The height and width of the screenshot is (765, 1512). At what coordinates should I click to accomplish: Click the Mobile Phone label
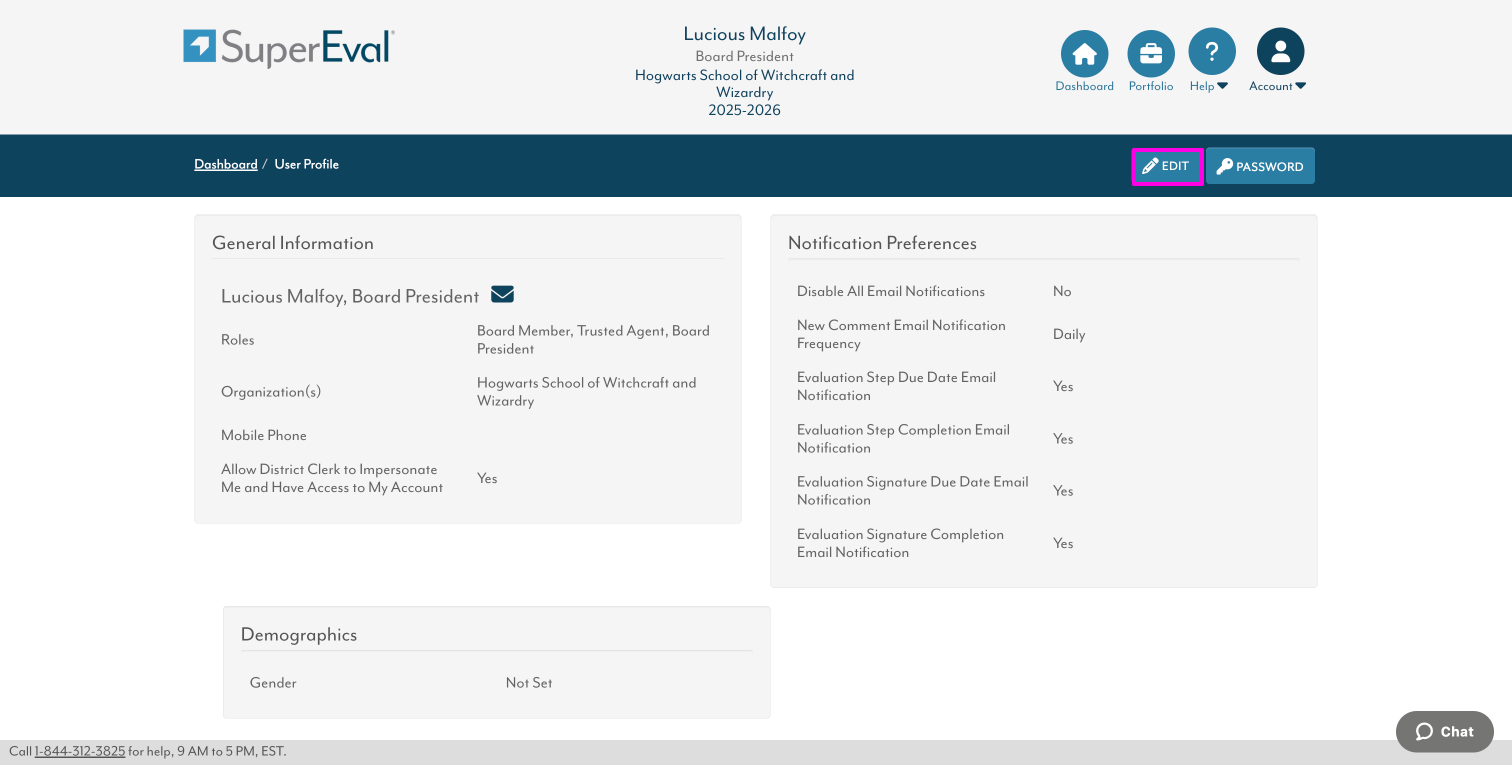(x=264, y=436)
